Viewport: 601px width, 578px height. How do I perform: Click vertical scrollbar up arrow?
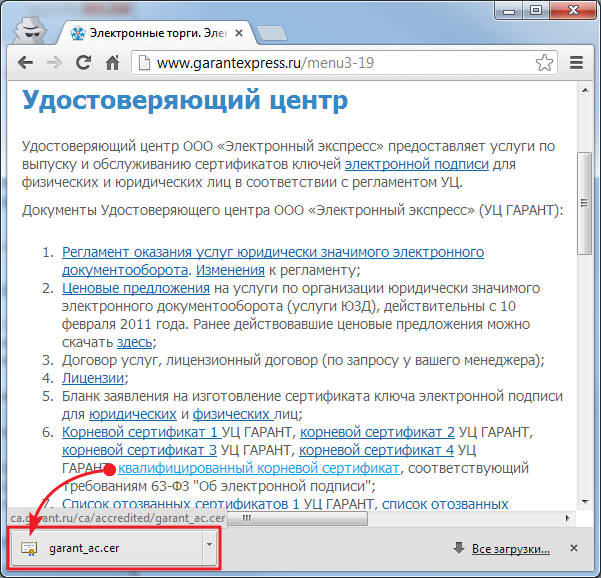[585, 90]
